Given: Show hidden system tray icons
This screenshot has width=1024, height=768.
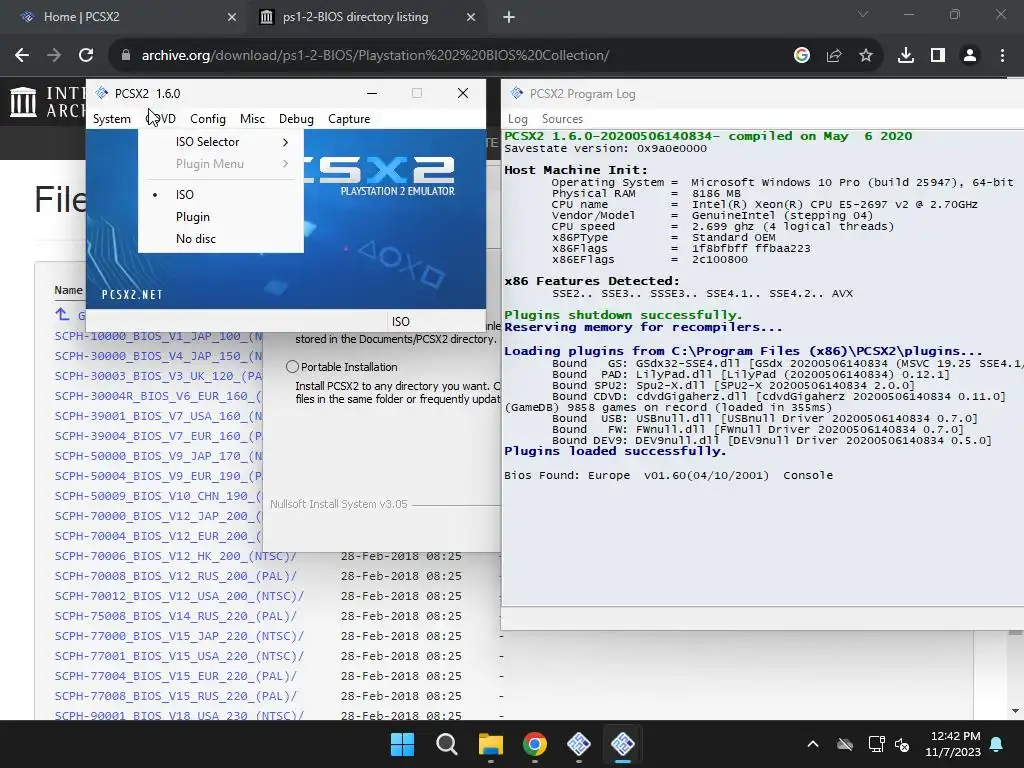Looking at the screenshot, I should 813,744.
